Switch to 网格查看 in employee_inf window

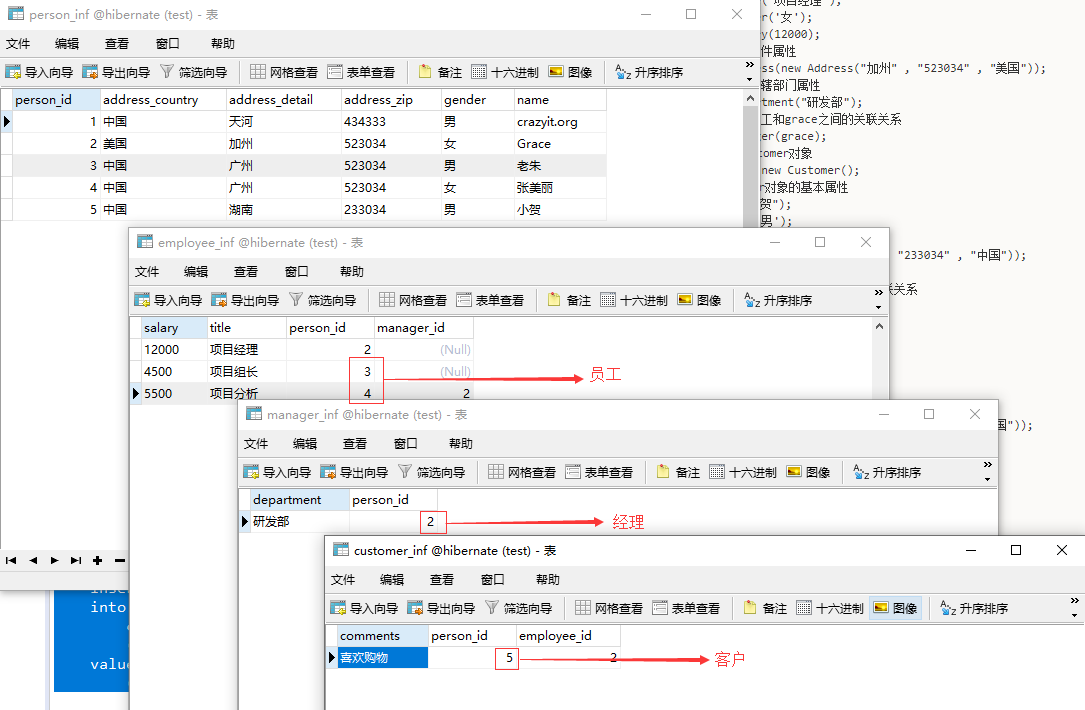coord(413,300)
